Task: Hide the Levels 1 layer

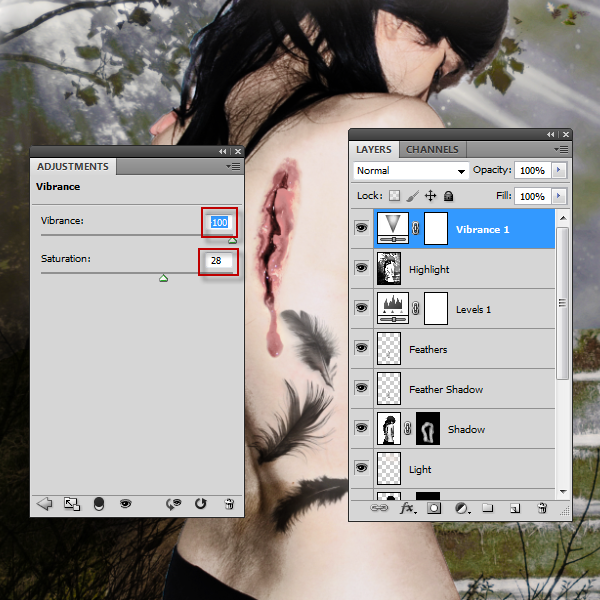Action: click(362, 308)
